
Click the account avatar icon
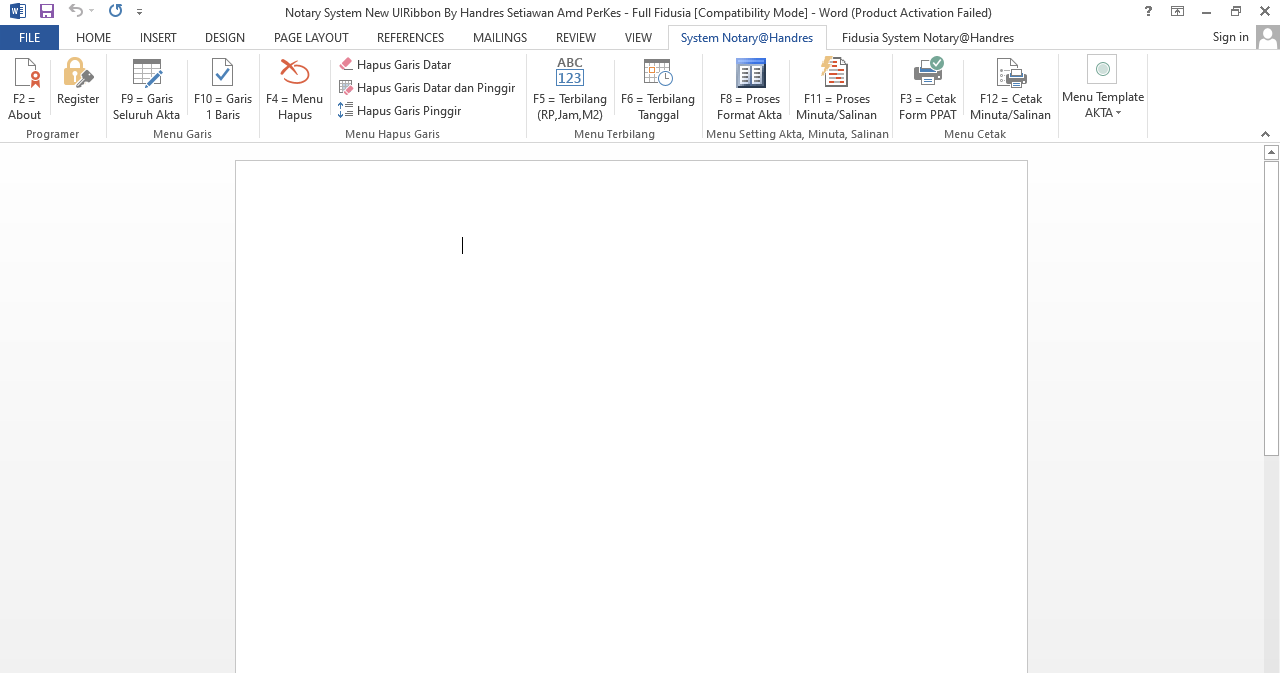(x=1267, y=38)
